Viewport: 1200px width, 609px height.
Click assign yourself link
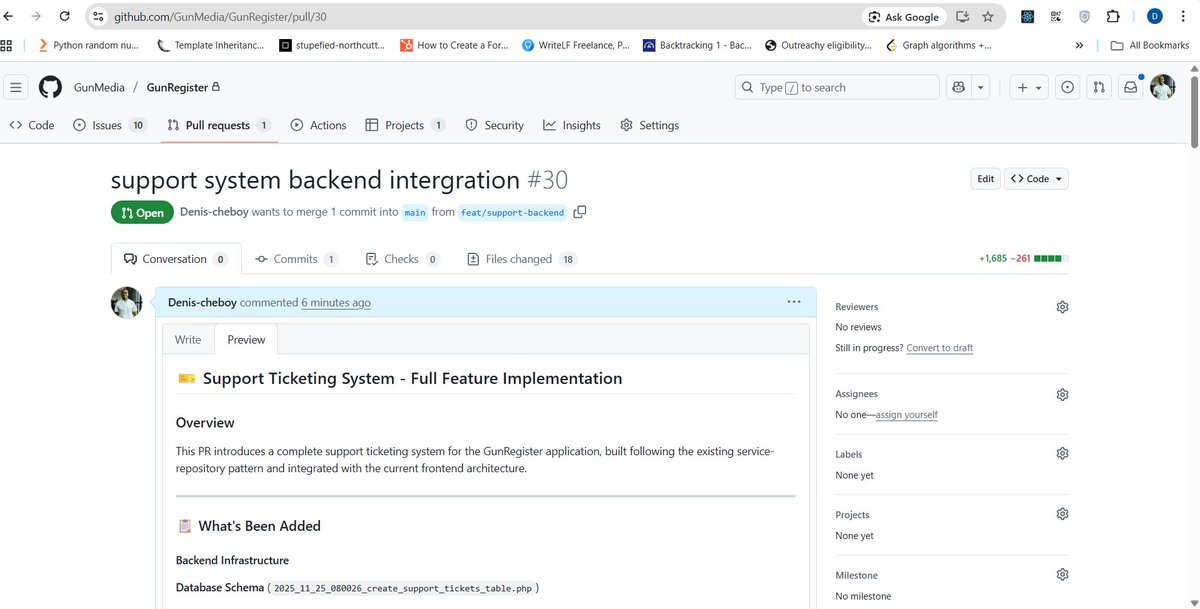pos(907,415)
